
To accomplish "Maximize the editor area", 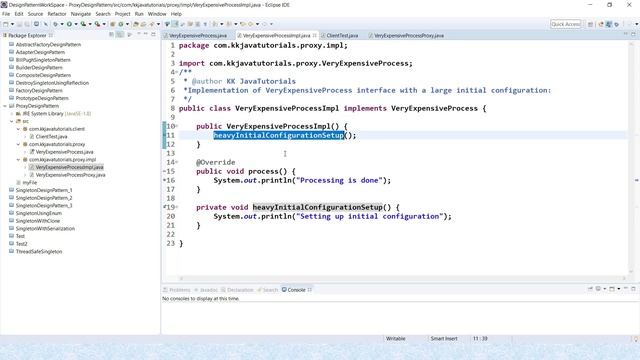I will point(633,34).
